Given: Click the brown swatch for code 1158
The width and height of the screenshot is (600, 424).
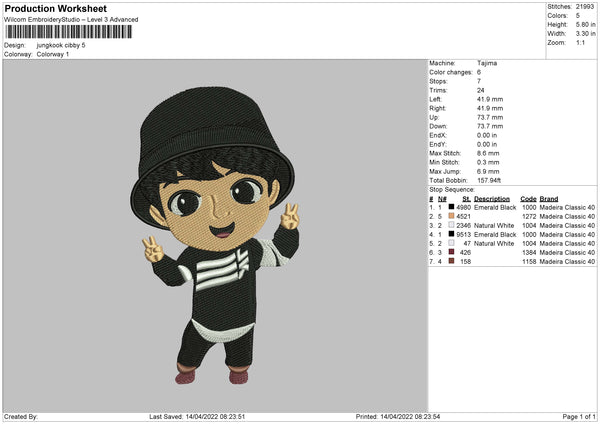Looking at the screenshot, I should click(451, 261).
